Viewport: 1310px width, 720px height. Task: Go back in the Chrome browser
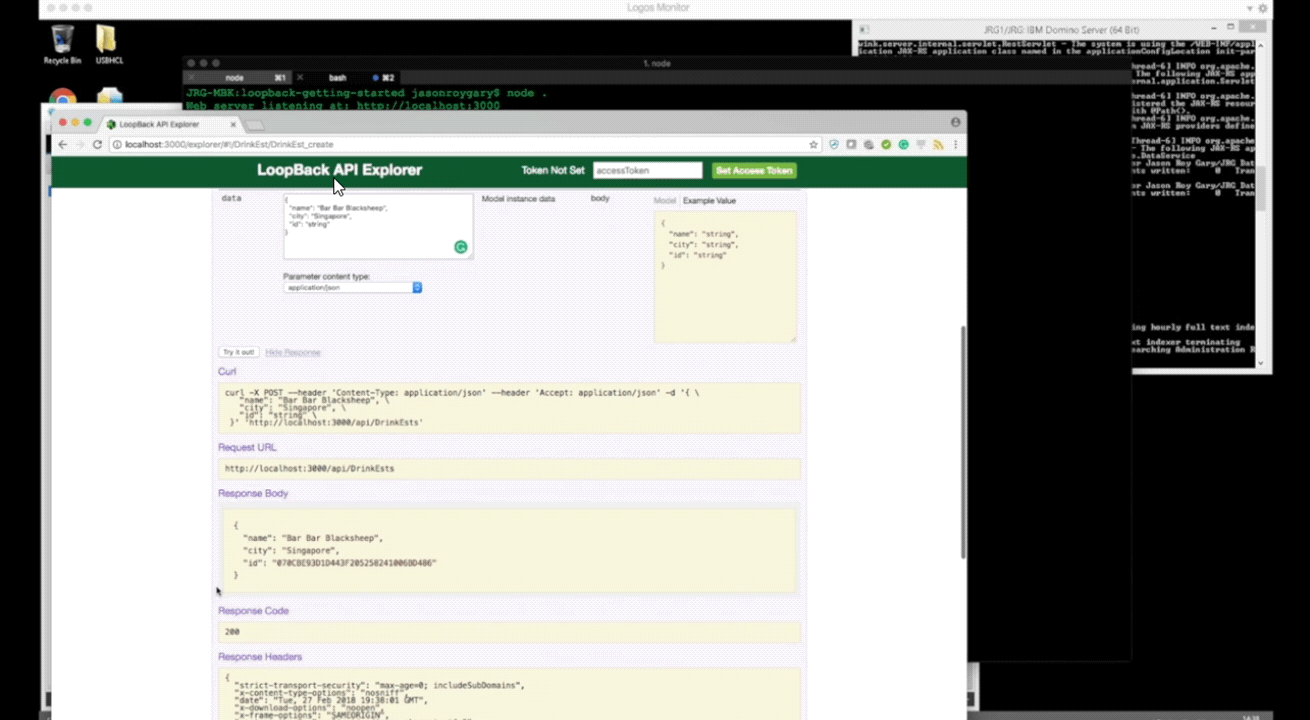[x=63, y=144]
